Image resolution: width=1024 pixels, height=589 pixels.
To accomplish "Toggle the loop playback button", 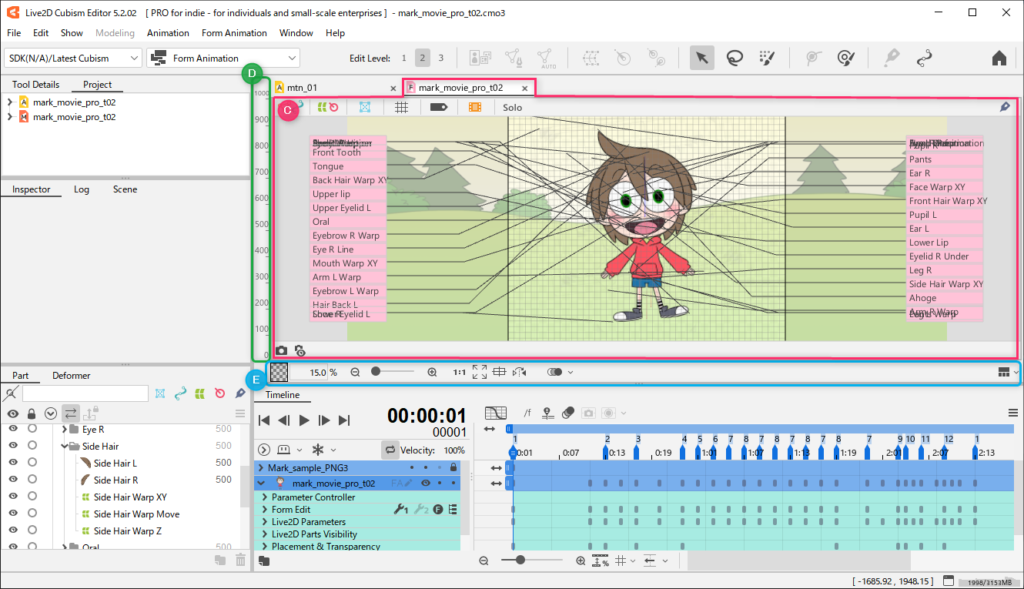I will pos(390,450).
